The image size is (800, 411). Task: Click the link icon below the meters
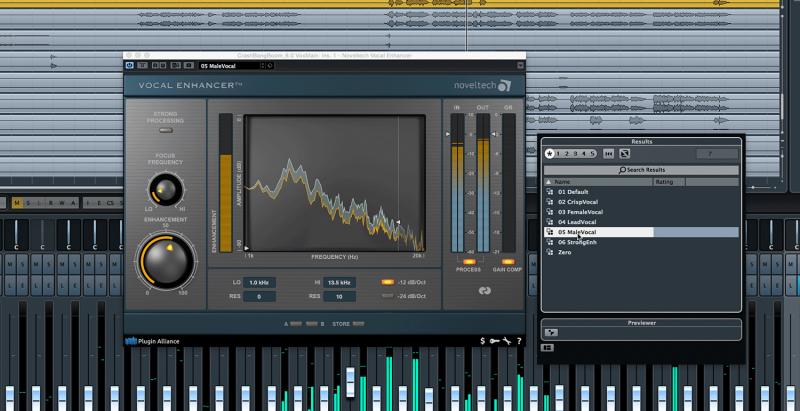point(484,291)
